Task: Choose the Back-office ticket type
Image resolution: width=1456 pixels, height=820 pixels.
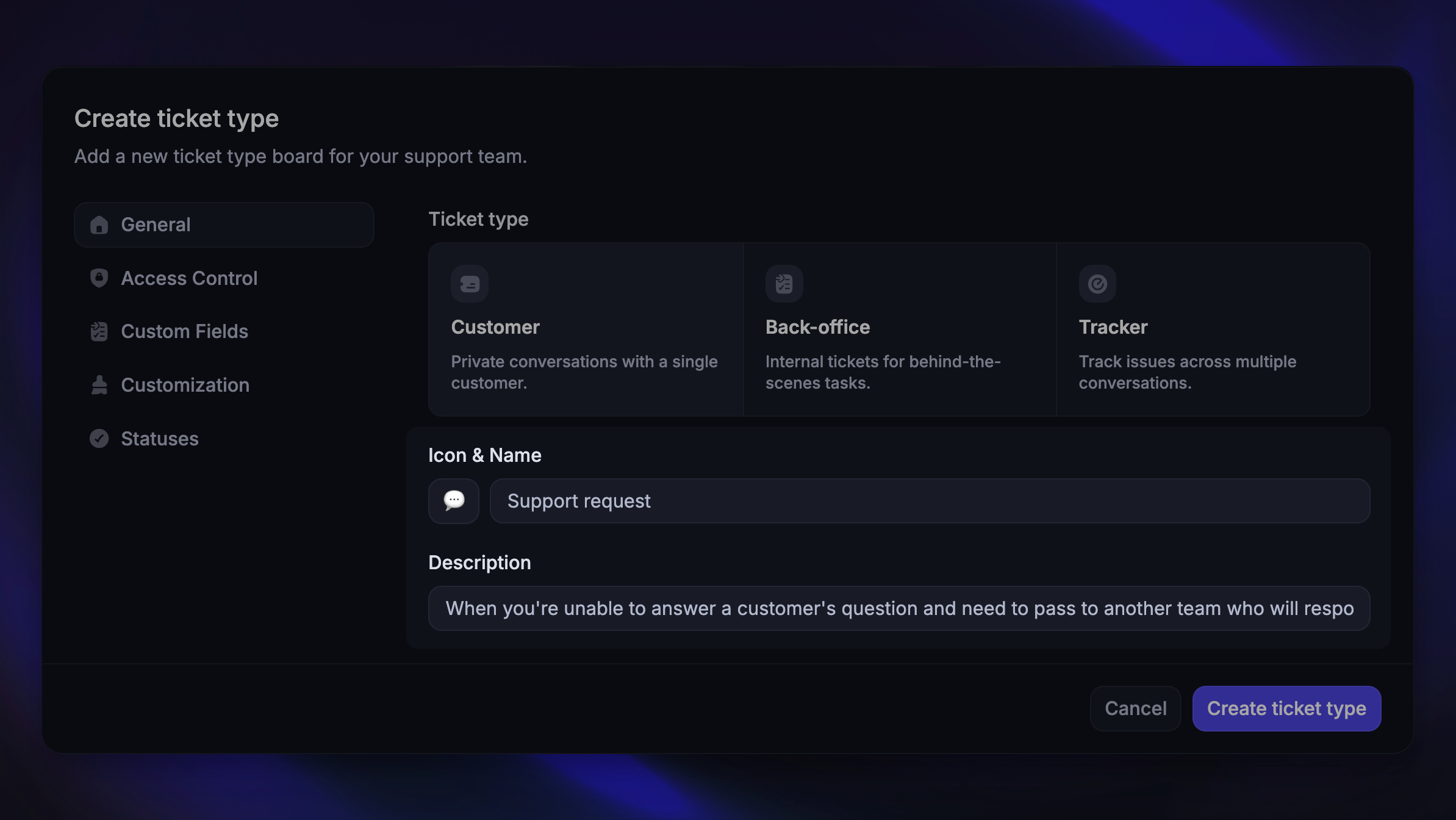Action: point(900,329)
